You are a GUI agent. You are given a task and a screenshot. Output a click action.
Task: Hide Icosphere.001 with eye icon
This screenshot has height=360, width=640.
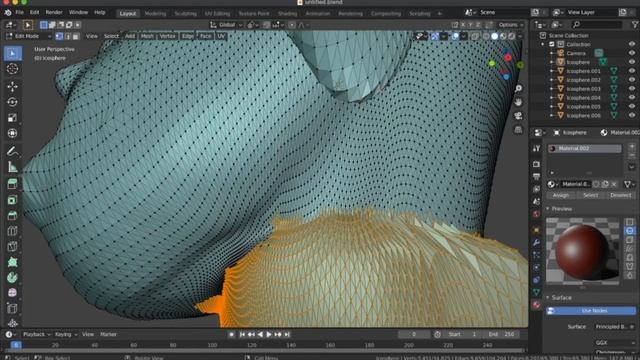632,71
